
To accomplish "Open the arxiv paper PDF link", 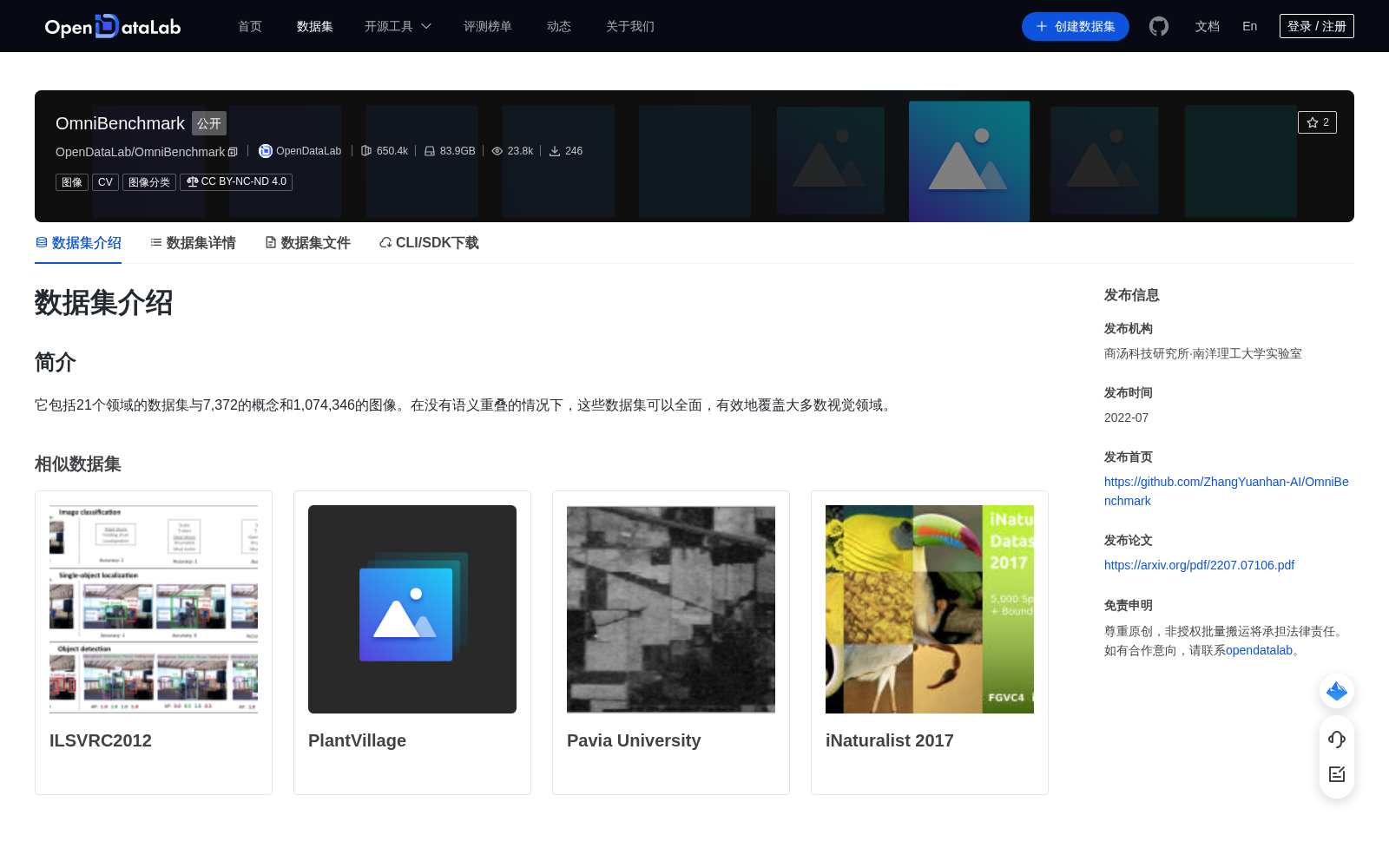I will 1199,565.
